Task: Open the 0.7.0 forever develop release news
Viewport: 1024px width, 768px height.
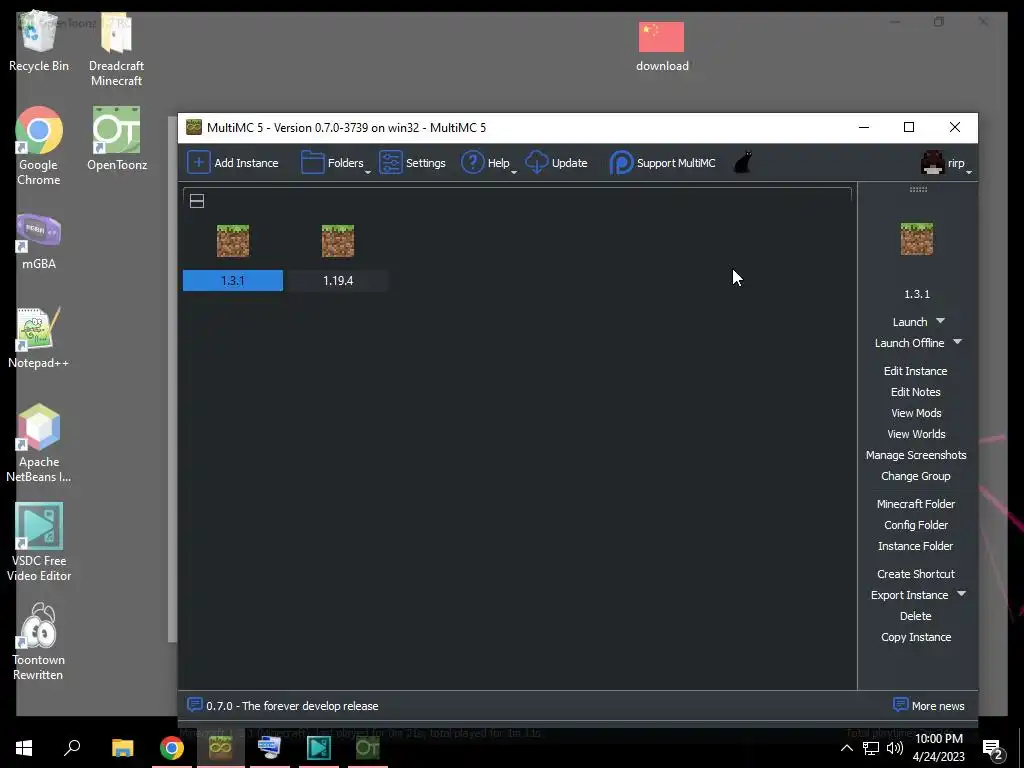Action: pos(283,705)
